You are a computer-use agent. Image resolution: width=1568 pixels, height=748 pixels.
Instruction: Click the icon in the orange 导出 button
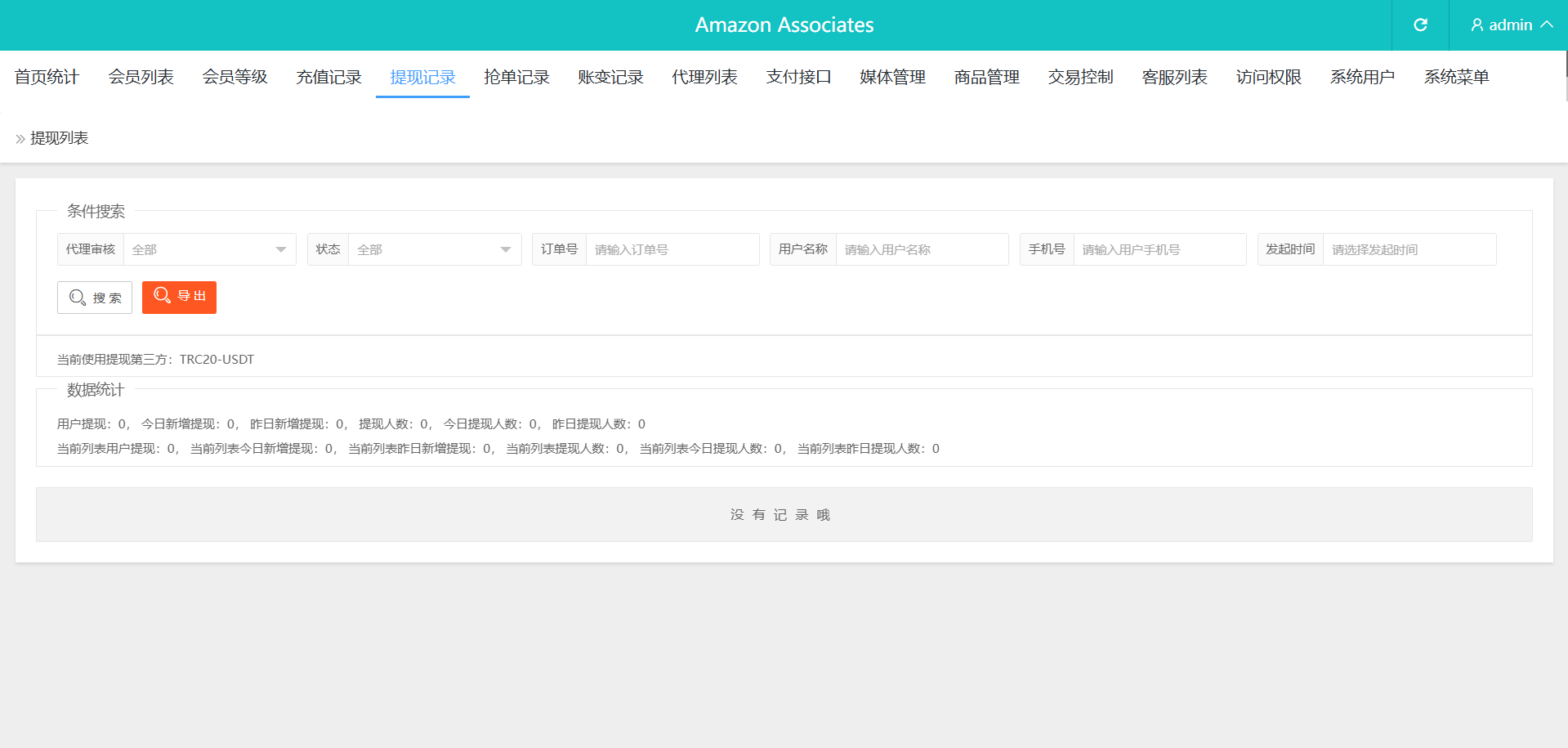(163, 295)
